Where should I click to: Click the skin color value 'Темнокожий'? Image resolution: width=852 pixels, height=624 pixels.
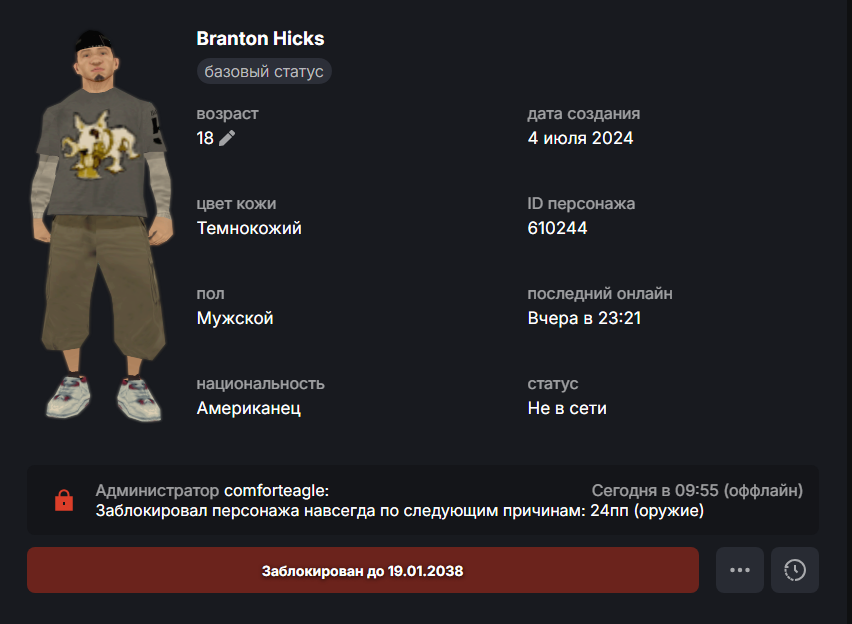(x=249, y=228)
